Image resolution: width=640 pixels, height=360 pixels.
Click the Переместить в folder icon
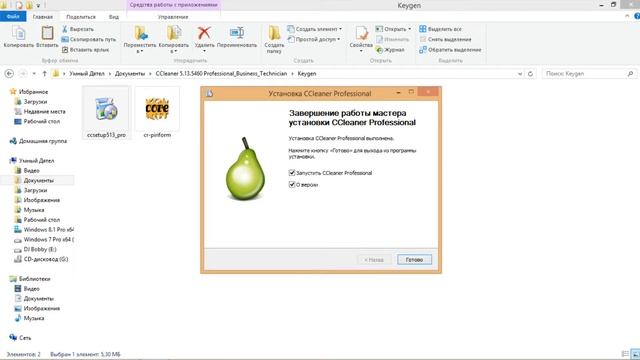pyautogui.click(x=140, y=33)
